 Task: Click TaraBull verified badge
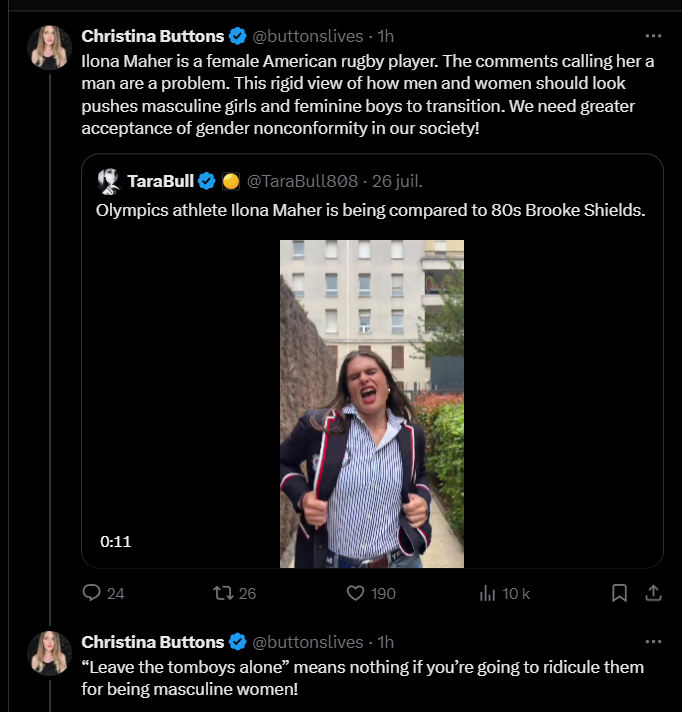pyautogui.click(x=207, y=181)
